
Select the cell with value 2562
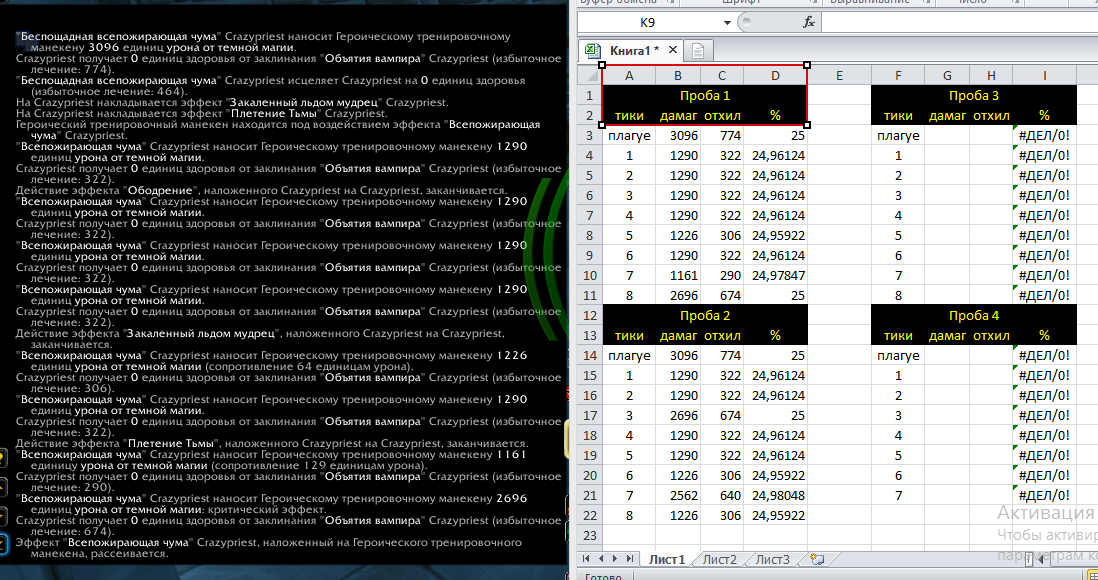[x=678, y=495]
